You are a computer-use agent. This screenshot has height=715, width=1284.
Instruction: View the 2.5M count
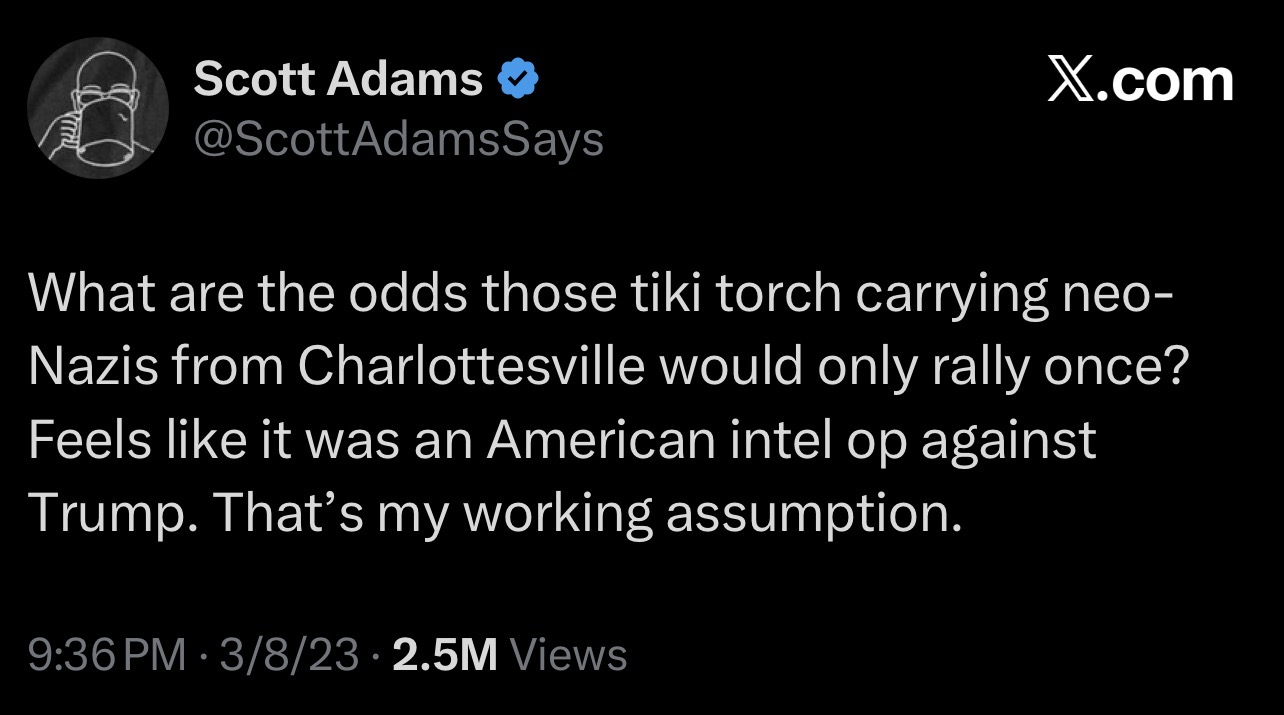click(x=445, y=655)
